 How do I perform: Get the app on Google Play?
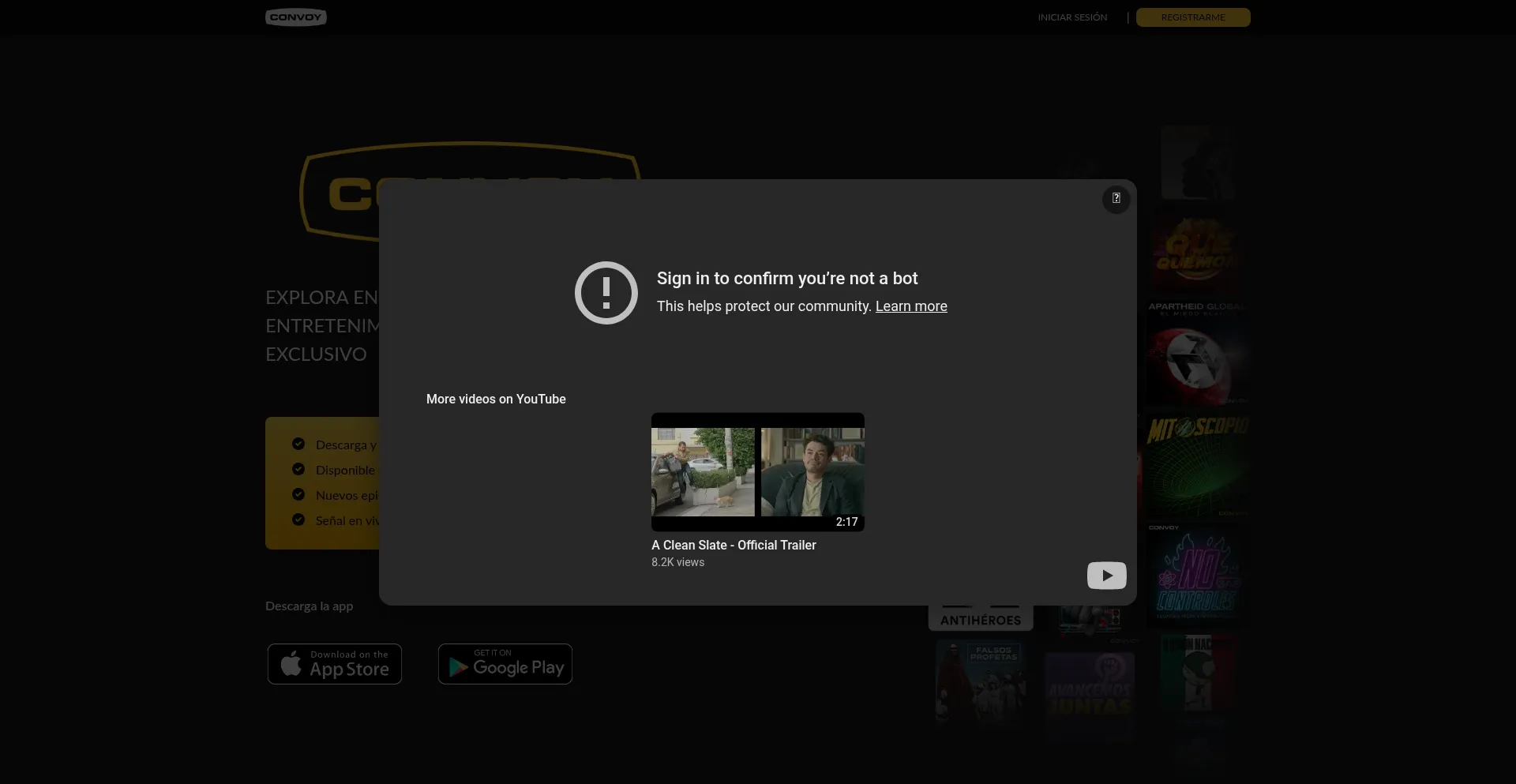pyautogui.click(x=505, y=664)
